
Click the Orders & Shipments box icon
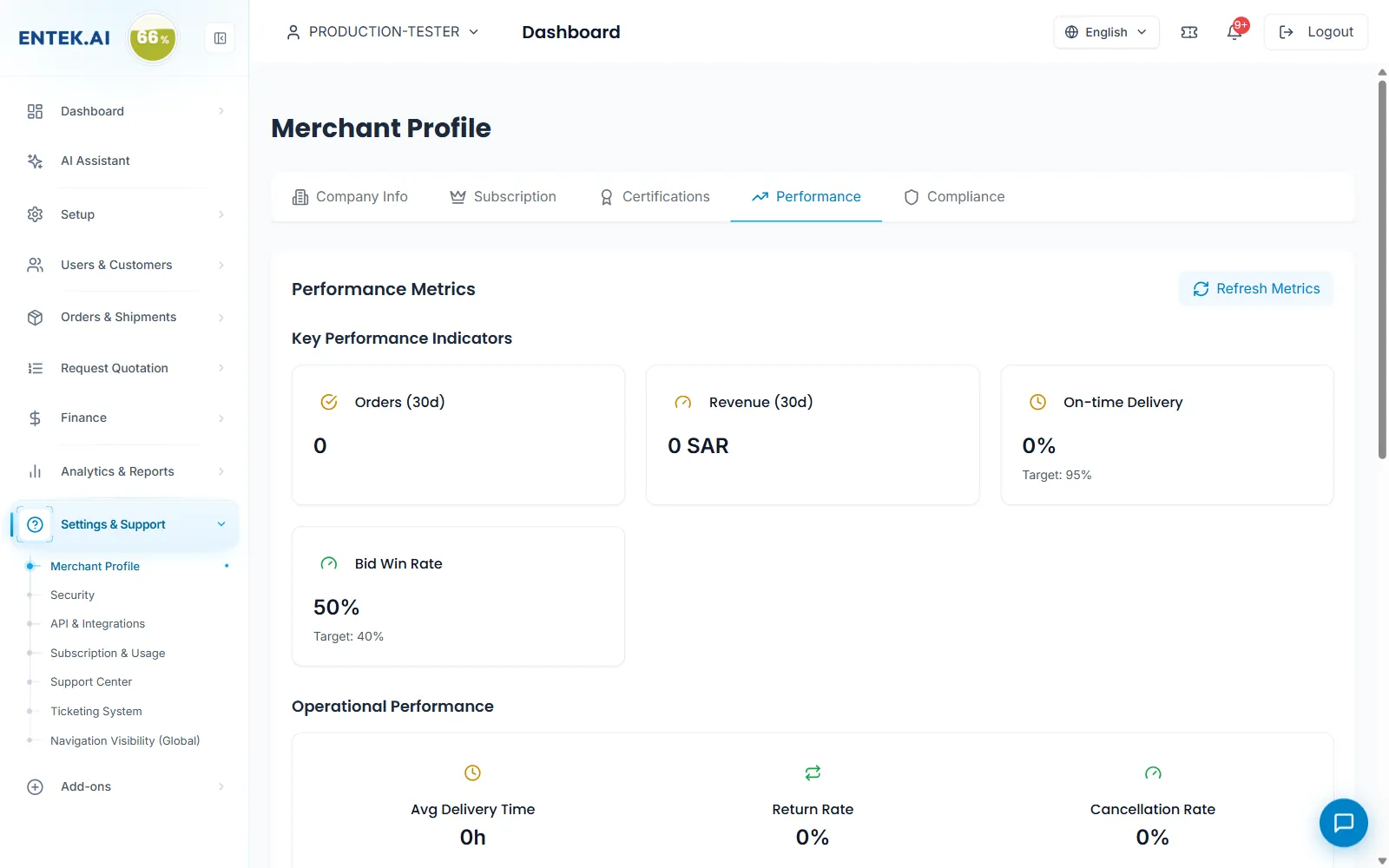pyautogui.click(x=35, y=317)
